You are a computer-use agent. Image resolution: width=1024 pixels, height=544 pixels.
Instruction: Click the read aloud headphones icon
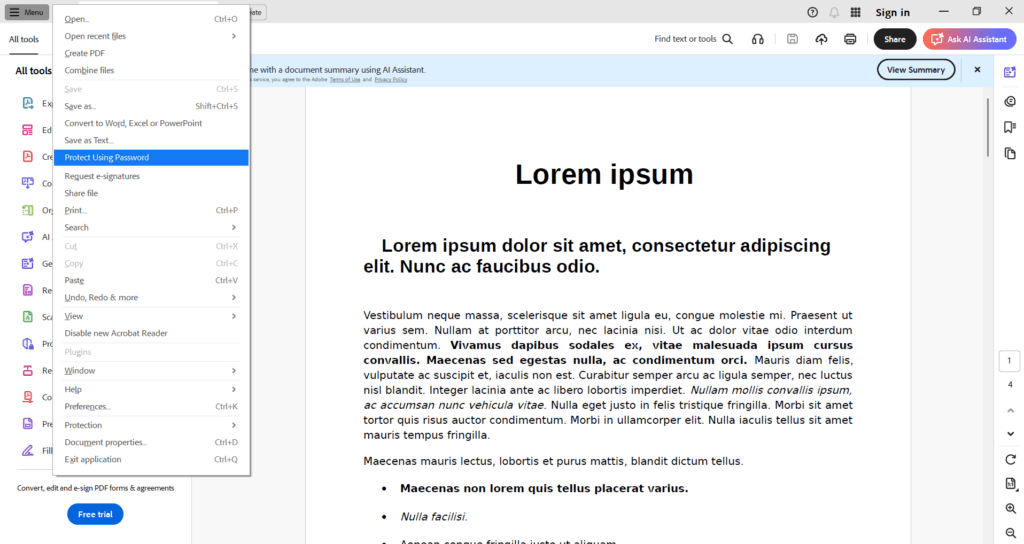click(x=758, y=39)
